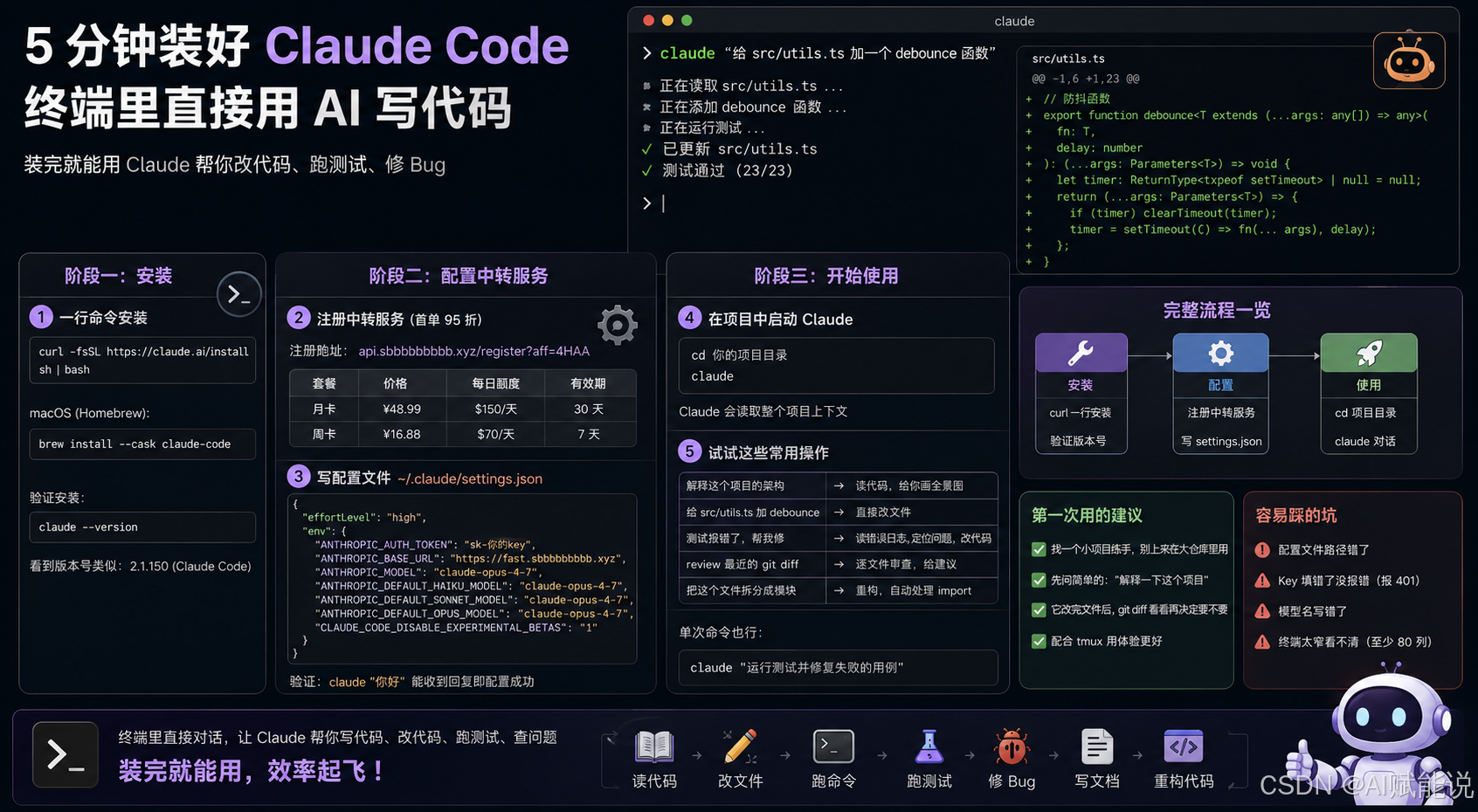Click the cd 你的项目目录 command box
Viewport: 1478px width, 812px height.
(837, 366)
